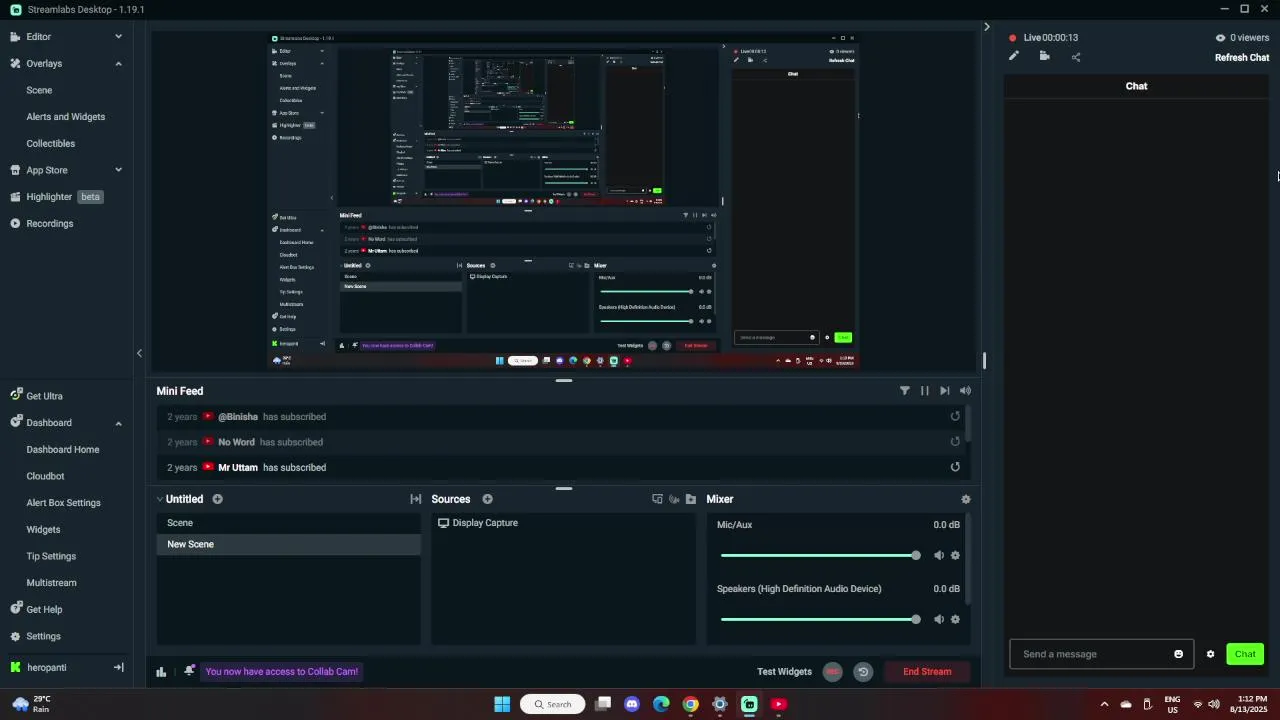
Task: Click the heropanti account name
Action: tap(46, 668)
